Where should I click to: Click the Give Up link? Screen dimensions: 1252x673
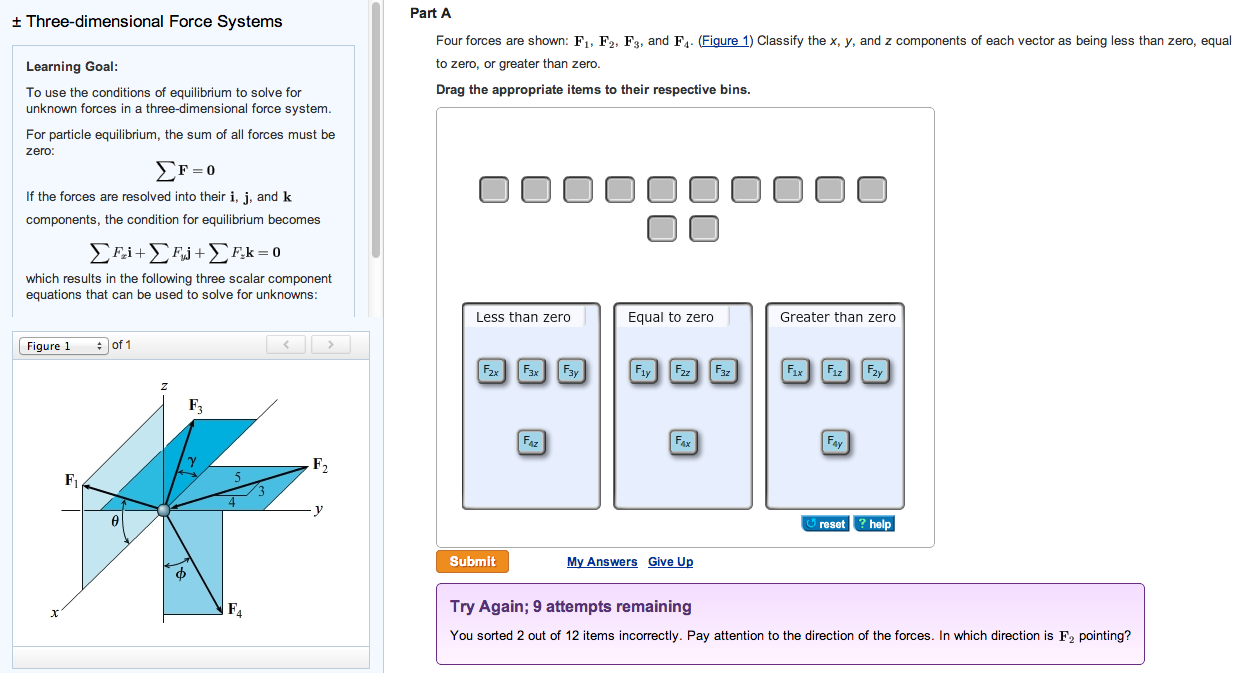click(x=670, y=561)
